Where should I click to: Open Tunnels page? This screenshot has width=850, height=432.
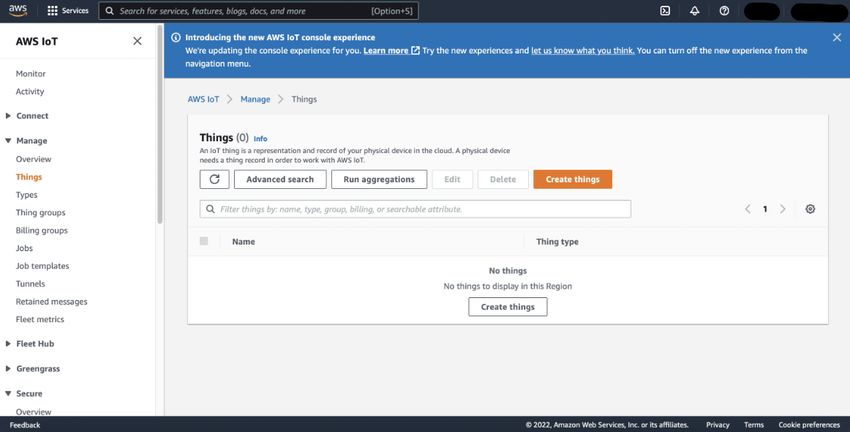pos(30,283)
